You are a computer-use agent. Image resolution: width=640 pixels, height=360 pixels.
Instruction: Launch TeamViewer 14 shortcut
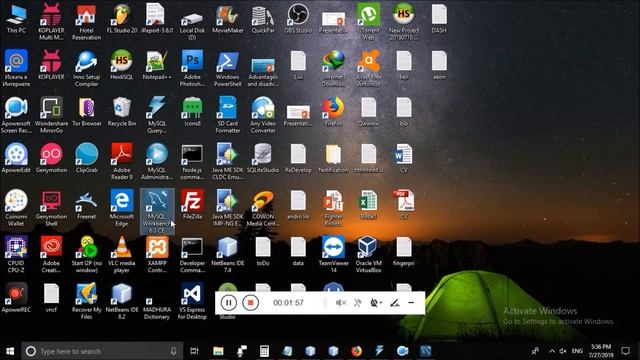point(333,254)
